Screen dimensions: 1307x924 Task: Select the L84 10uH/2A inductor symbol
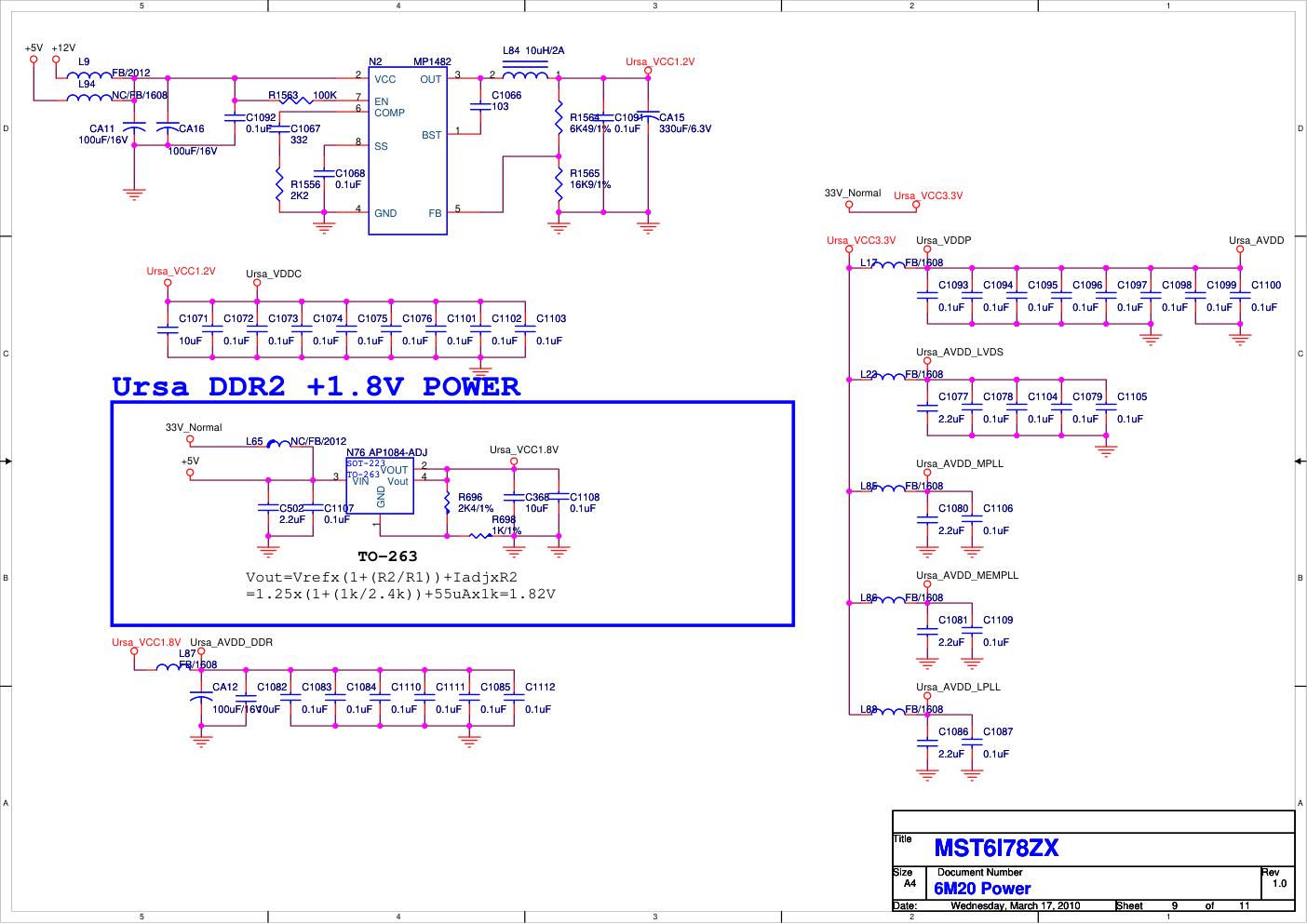(x=525, y=75)
